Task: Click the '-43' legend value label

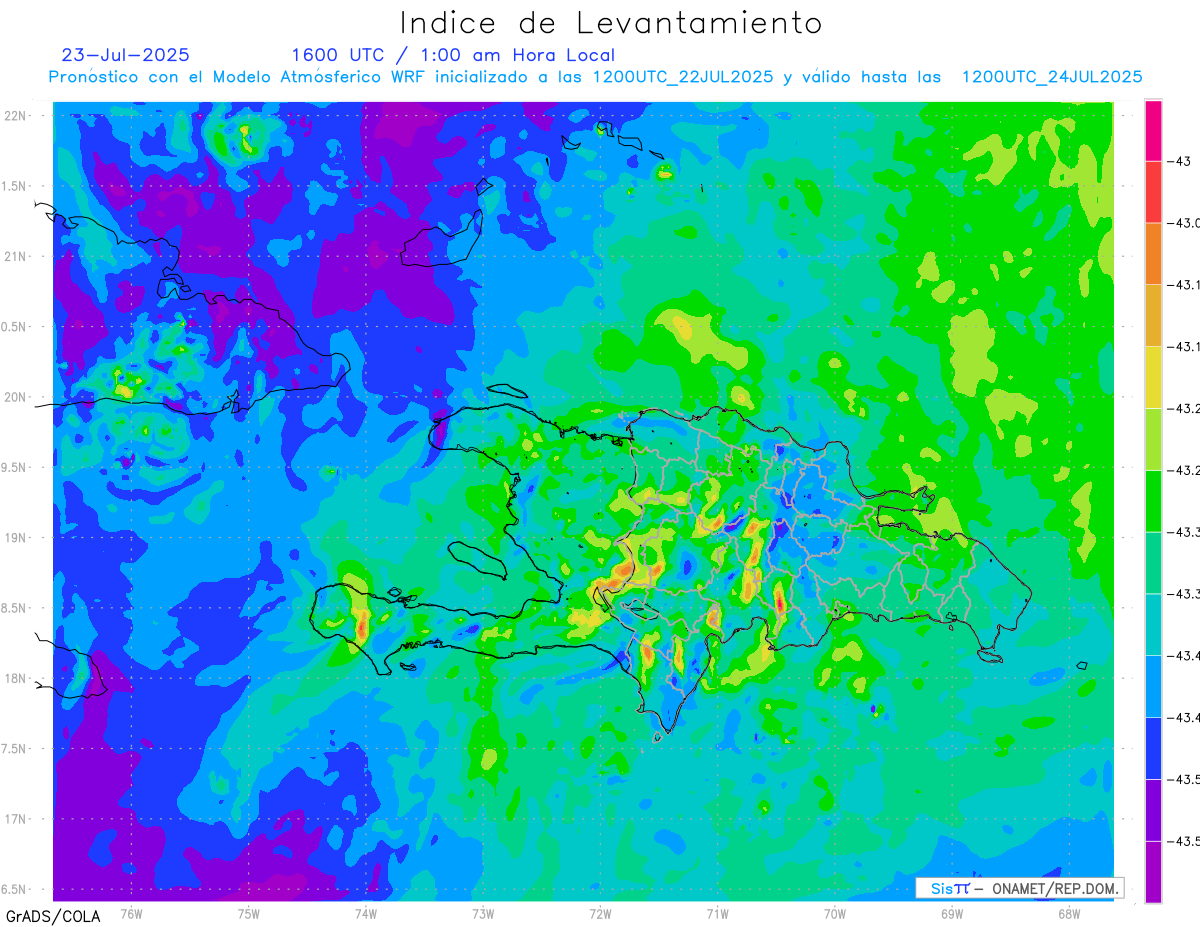Action: (x=1180, y=162)
